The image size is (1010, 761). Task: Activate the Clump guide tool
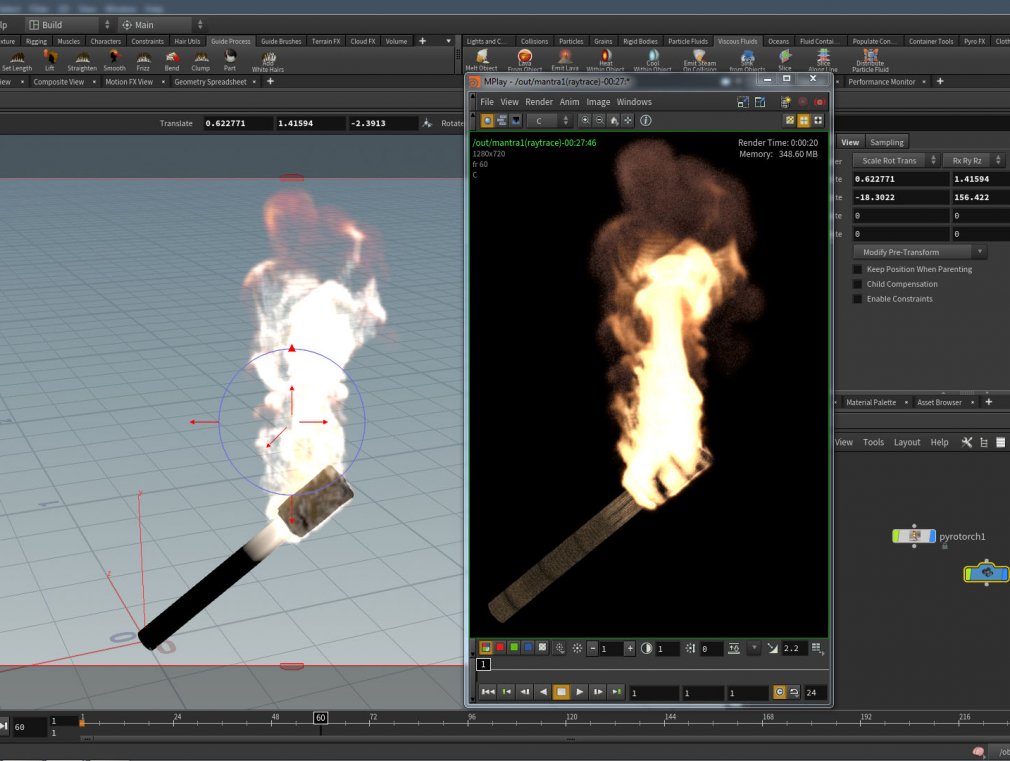[200, 61]
